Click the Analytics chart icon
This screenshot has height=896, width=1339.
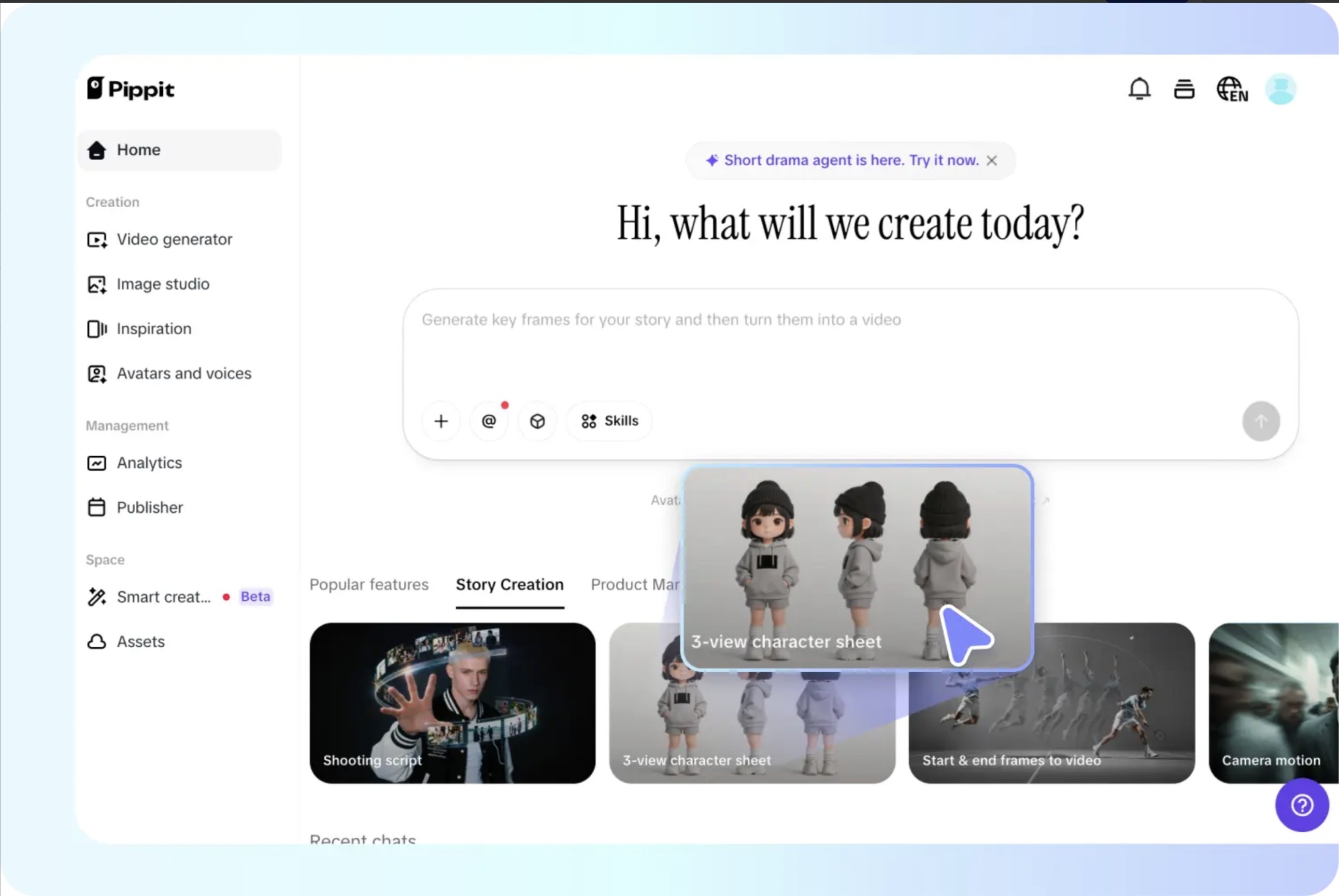click(x=96, y=463)
